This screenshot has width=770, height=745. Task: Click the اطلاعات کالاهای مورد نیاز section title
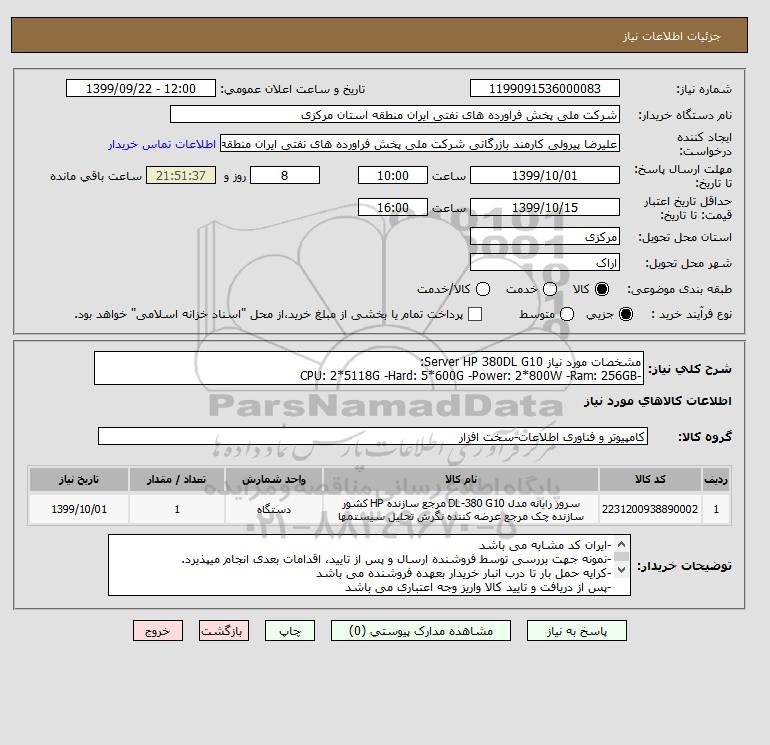pyautogui.click(x=658, y=401)
